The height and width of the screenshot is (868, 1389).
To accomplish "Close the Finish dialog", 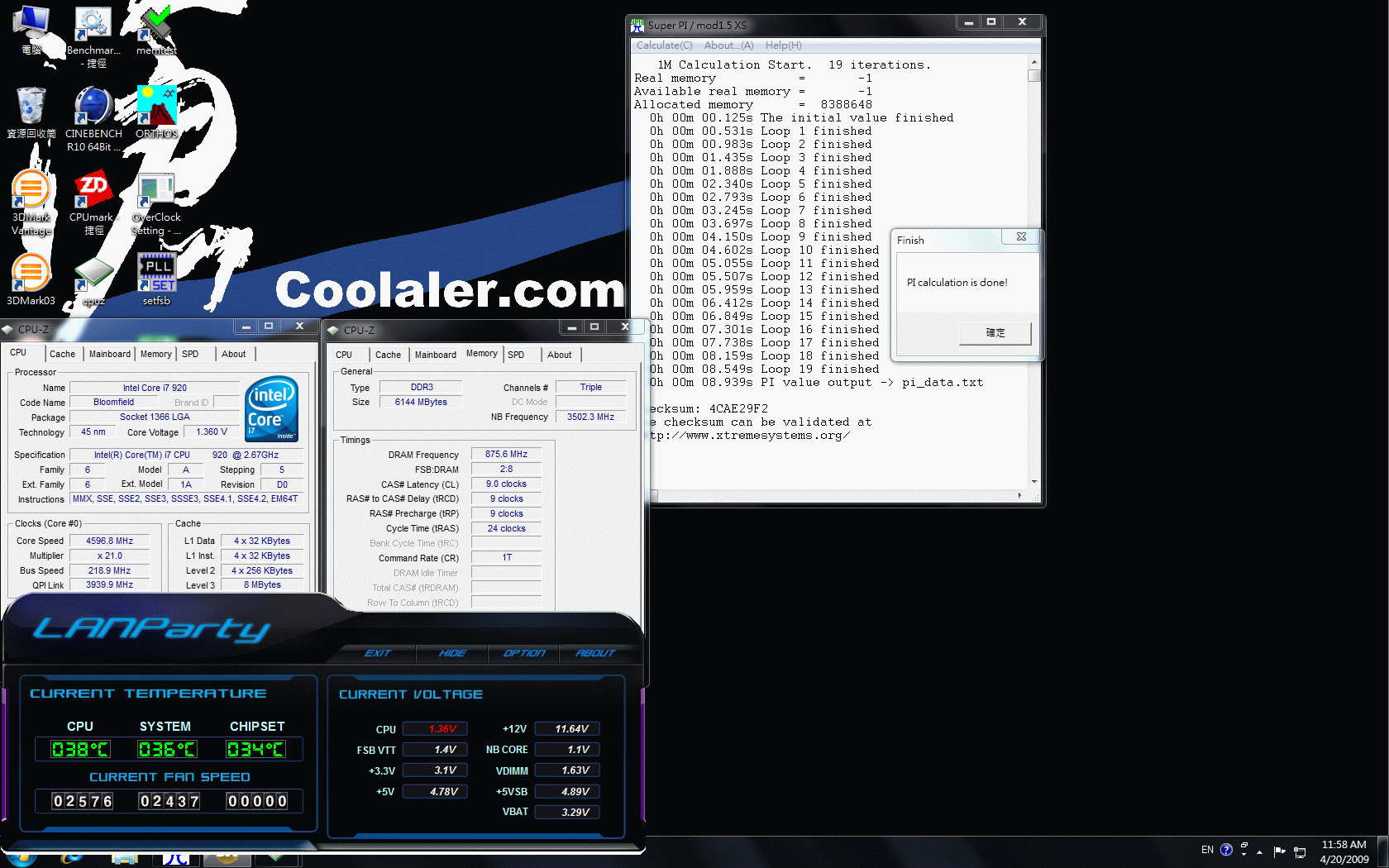I will click(1021, 236).
